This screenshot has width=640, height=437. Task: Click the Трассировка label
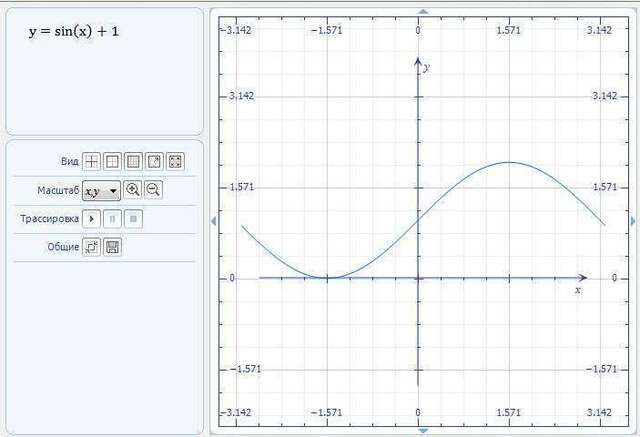pyautogui.click(x=49, y=219)
